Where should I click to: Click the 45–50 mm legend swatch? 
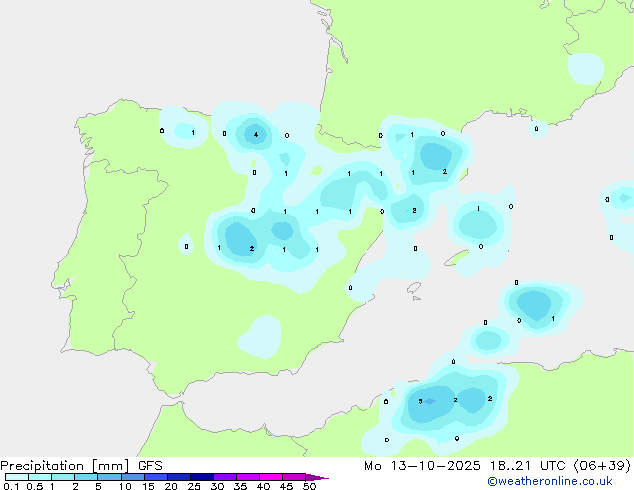point(294,477)
